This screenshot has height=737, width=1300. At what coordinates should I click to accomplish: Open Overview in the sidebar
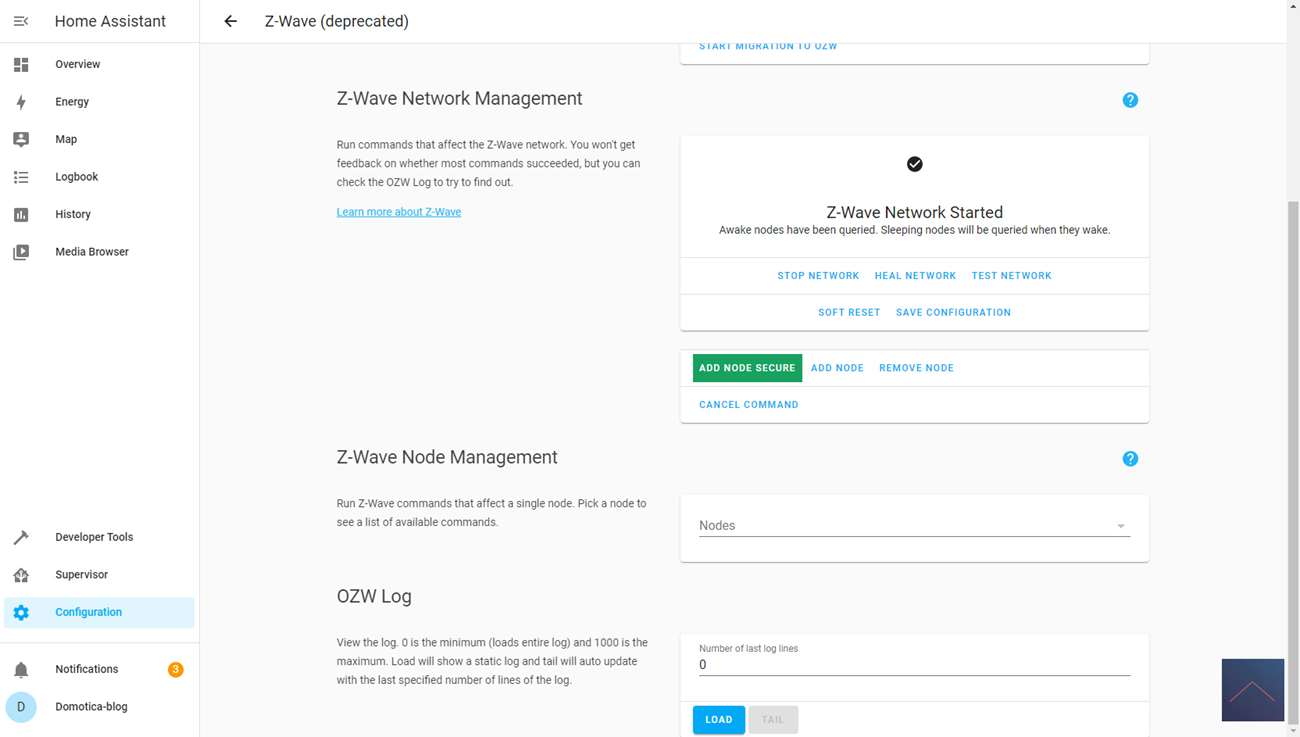[78, 64]
